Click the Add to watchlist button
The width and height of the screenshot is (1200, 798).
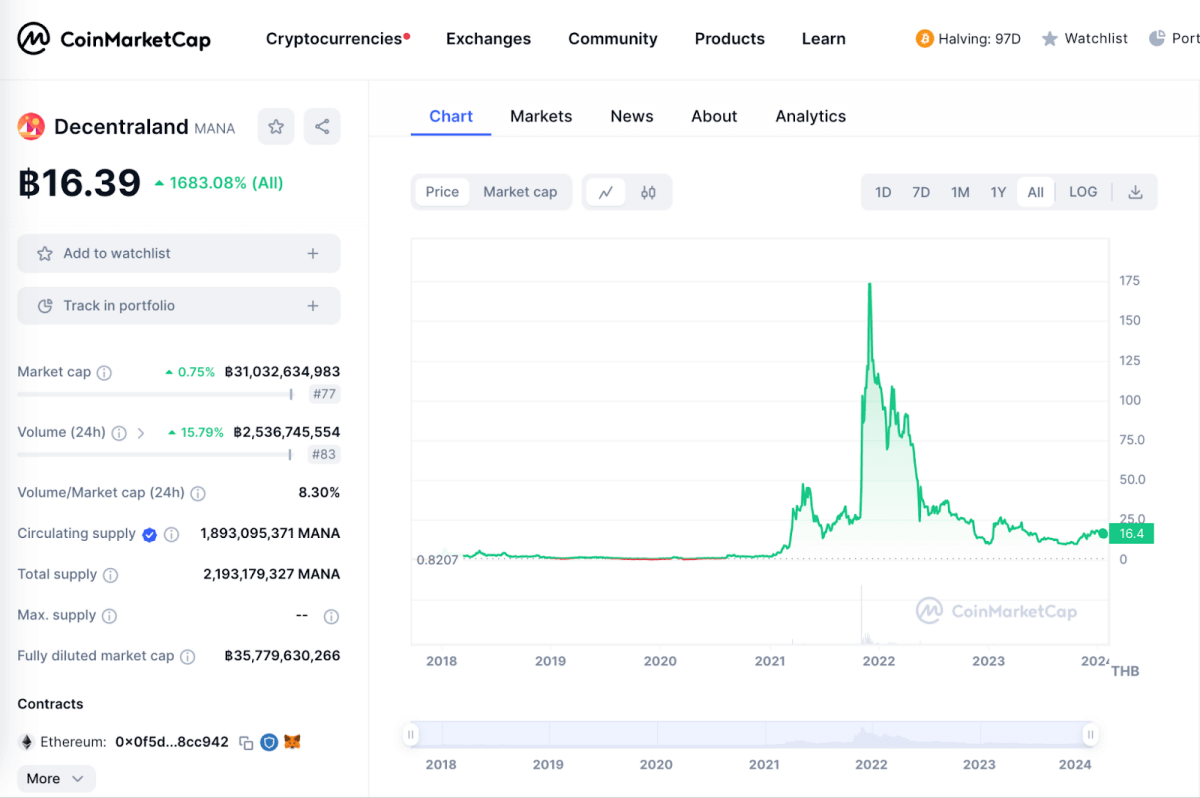coord(179,254)
